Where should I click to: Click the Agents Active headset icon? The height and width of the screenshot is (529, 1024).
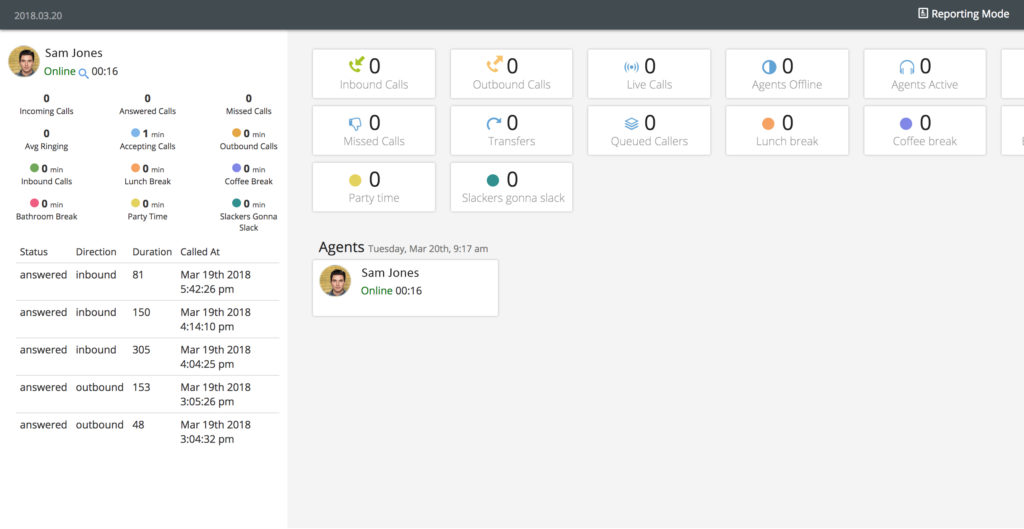click(x=907, y=67)
